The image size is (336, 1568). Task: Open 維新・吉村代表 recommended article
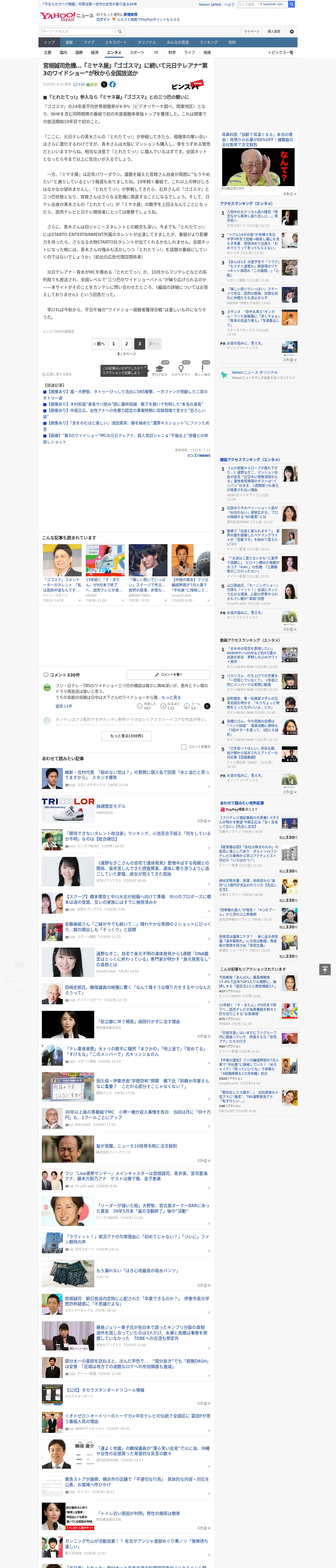pyautogui.click(x=137, y=775)
